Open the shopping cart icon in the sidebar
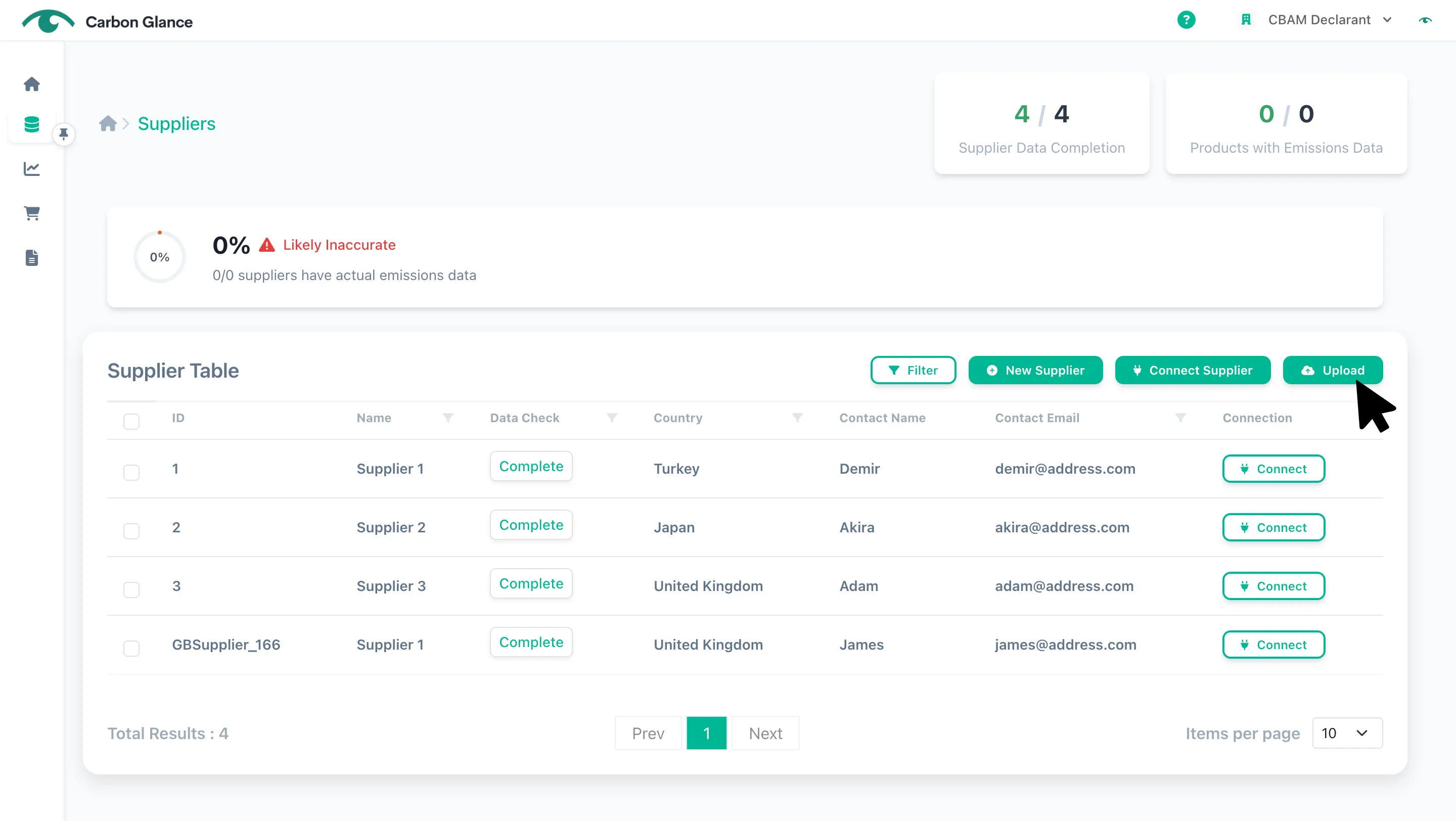The height and width of the screenshot is (821, 1456). (x=32, y=213)
